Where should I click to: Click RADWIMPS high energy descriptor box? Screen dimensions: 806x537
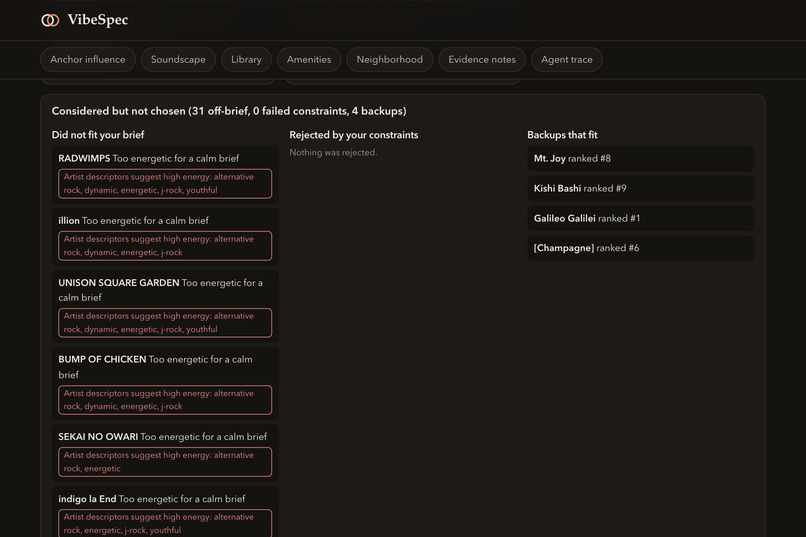click(165, 183)
